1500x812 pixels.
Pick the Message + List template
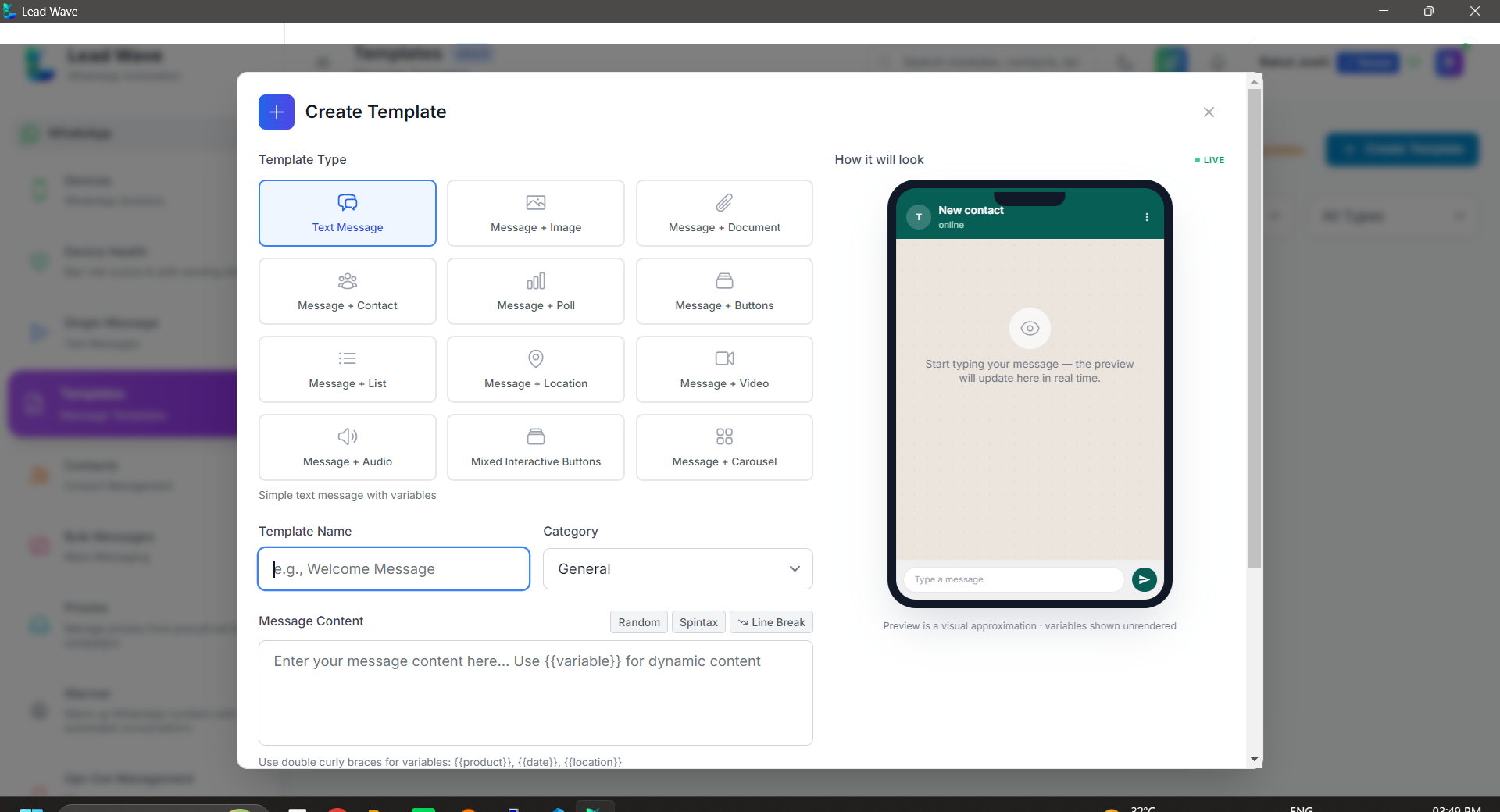(x=348, y=369)
